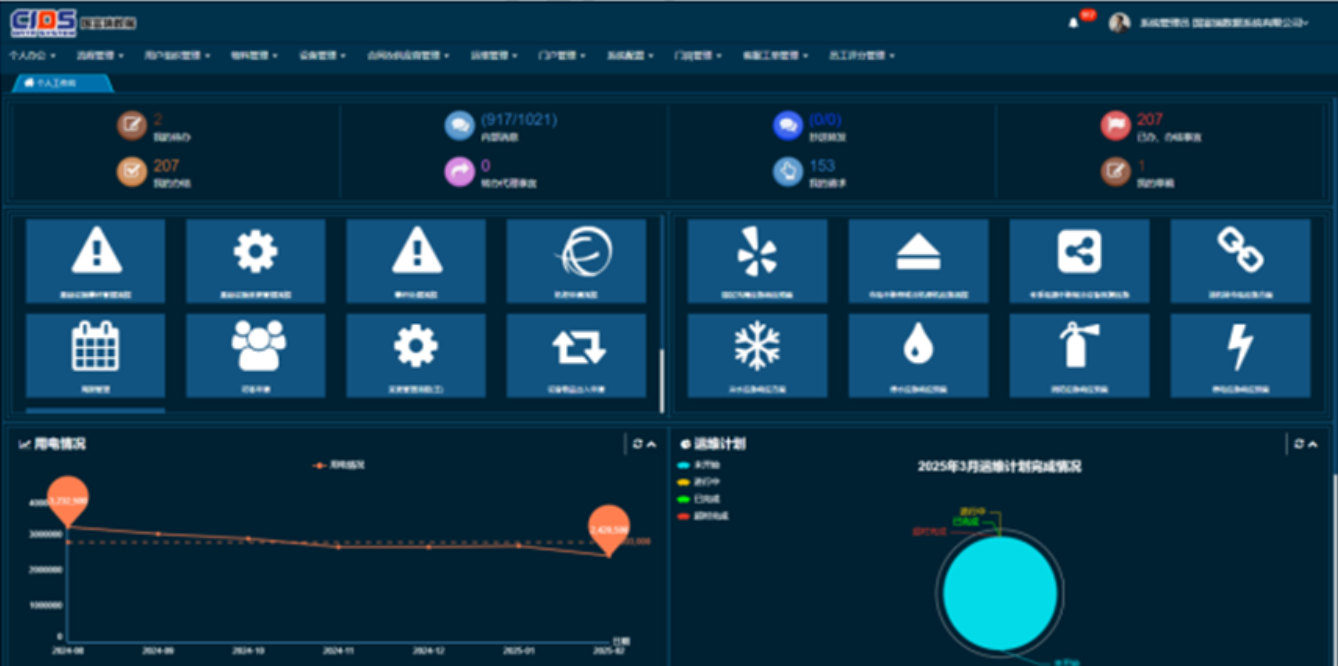Open the calendar schedule management tile
Screen dimensions: 1338x666
[x=95, y=355]
